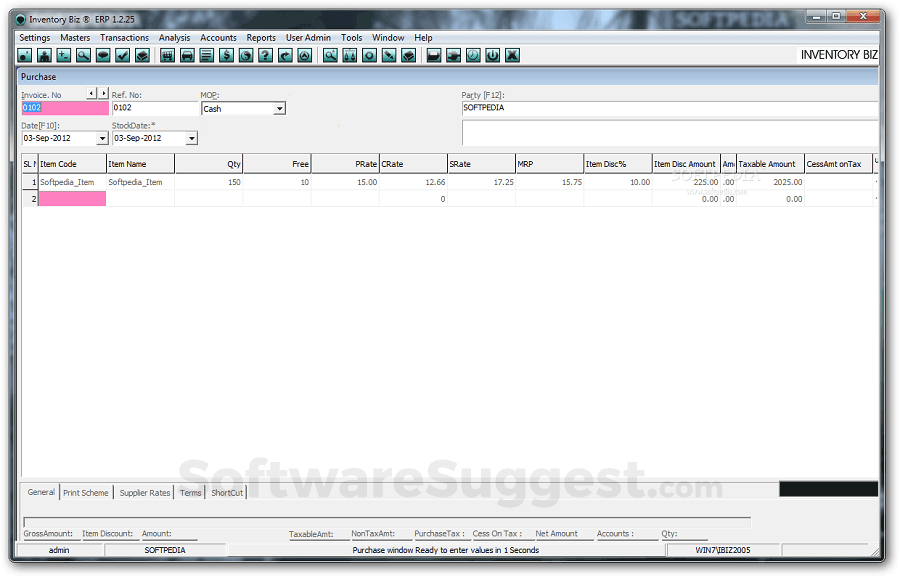Viewport: 900px width, 577px height.
Task: Click the green checkmark save icon
Action: [x=121, y=55]
